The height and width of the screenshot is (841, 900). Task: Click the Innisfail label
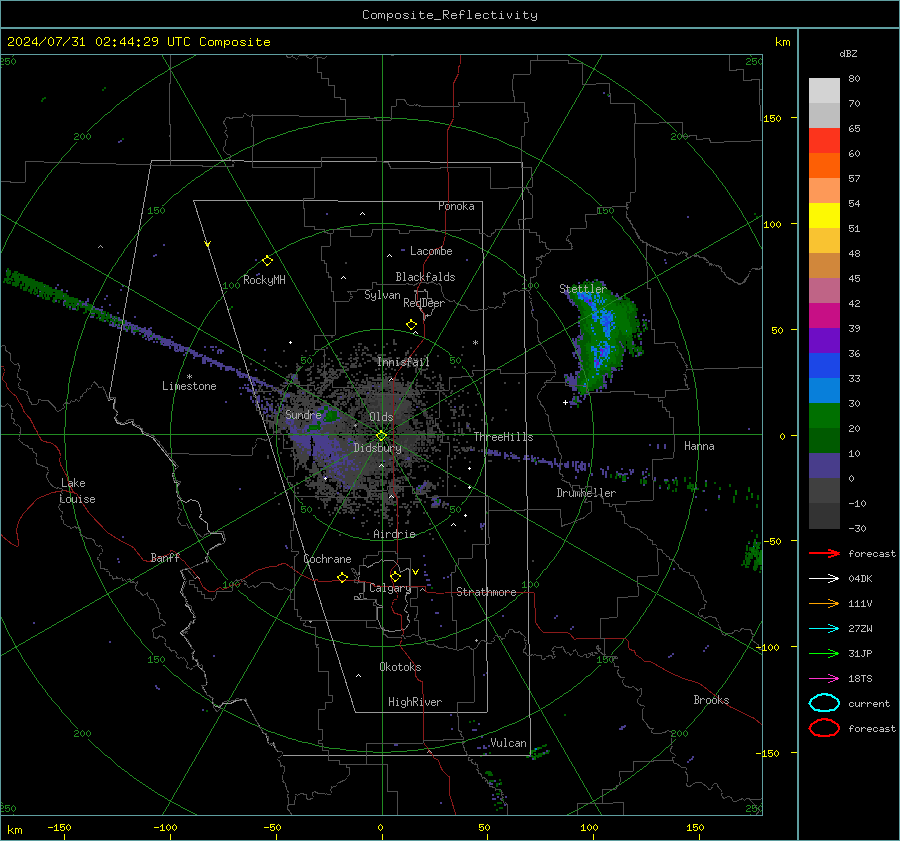tap(403, 362)
